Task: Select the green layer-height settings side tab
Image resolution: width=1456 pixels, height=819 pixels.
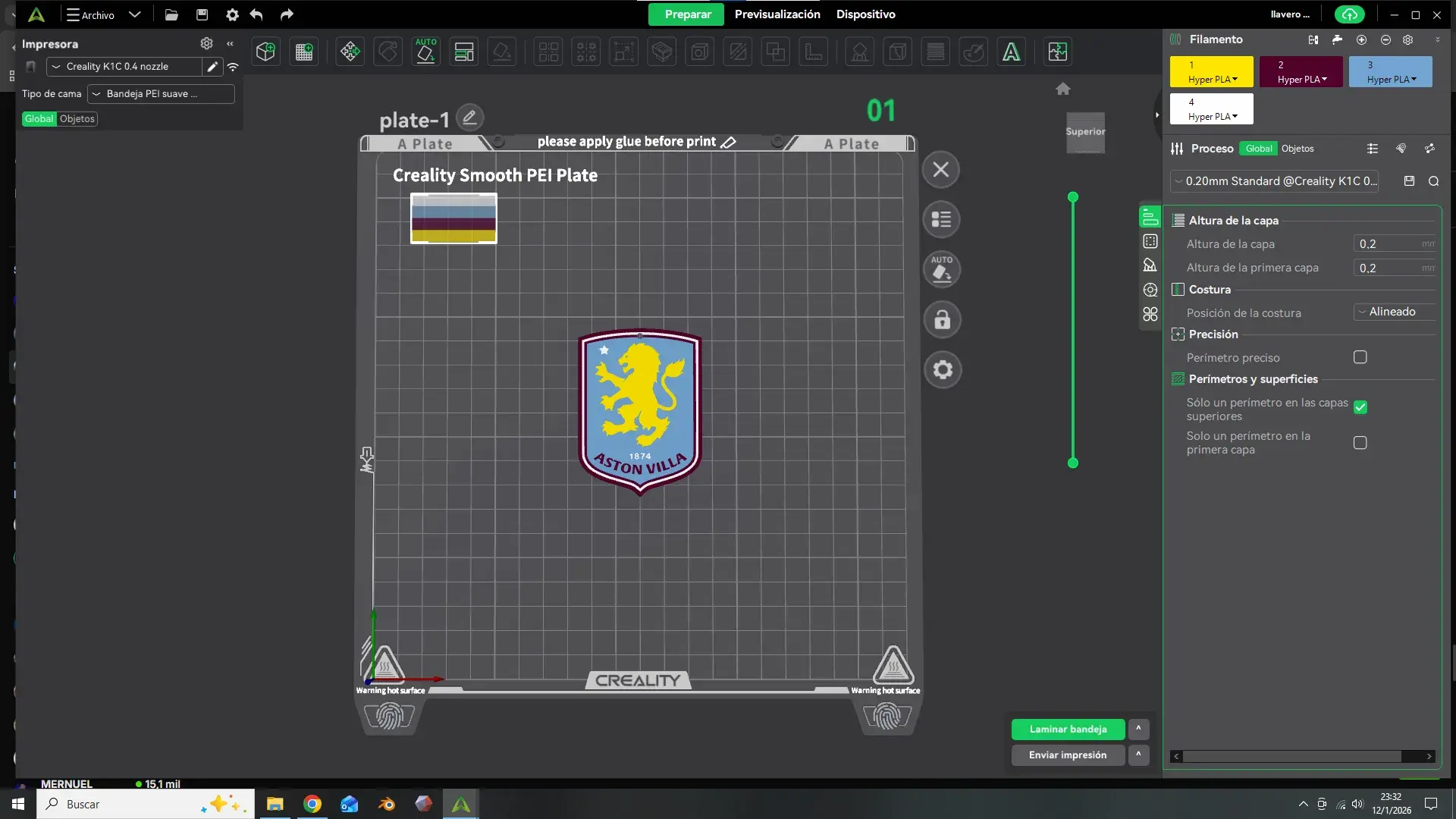Action: pos(1150,217)
